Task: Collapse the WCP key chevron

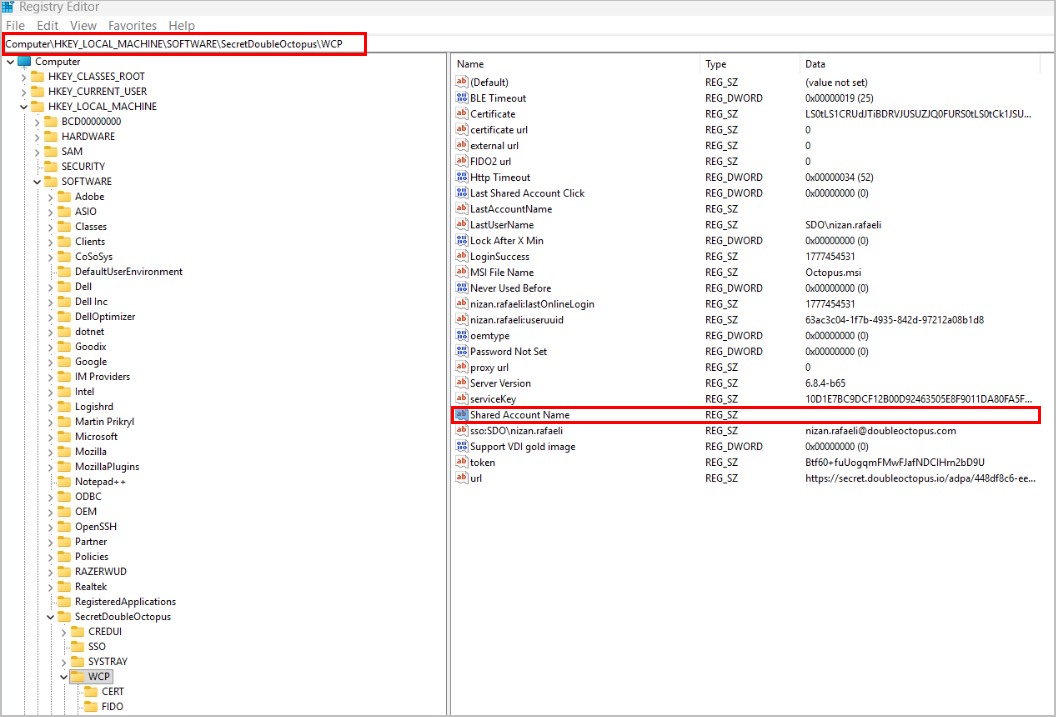Action: pos(65,677)
